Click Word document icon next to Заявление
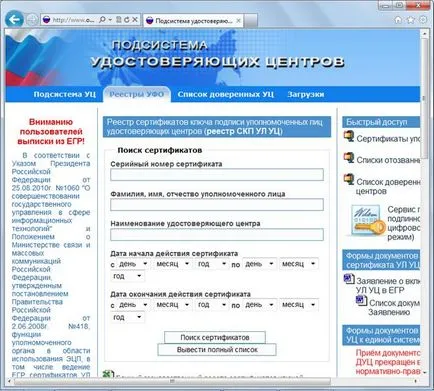Screen dimensions: 434x391 pos(349,279)
